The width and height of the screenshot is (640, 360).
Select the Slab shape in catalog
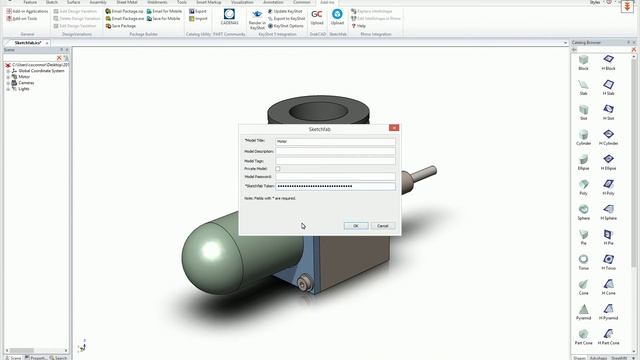coord(584,88)
